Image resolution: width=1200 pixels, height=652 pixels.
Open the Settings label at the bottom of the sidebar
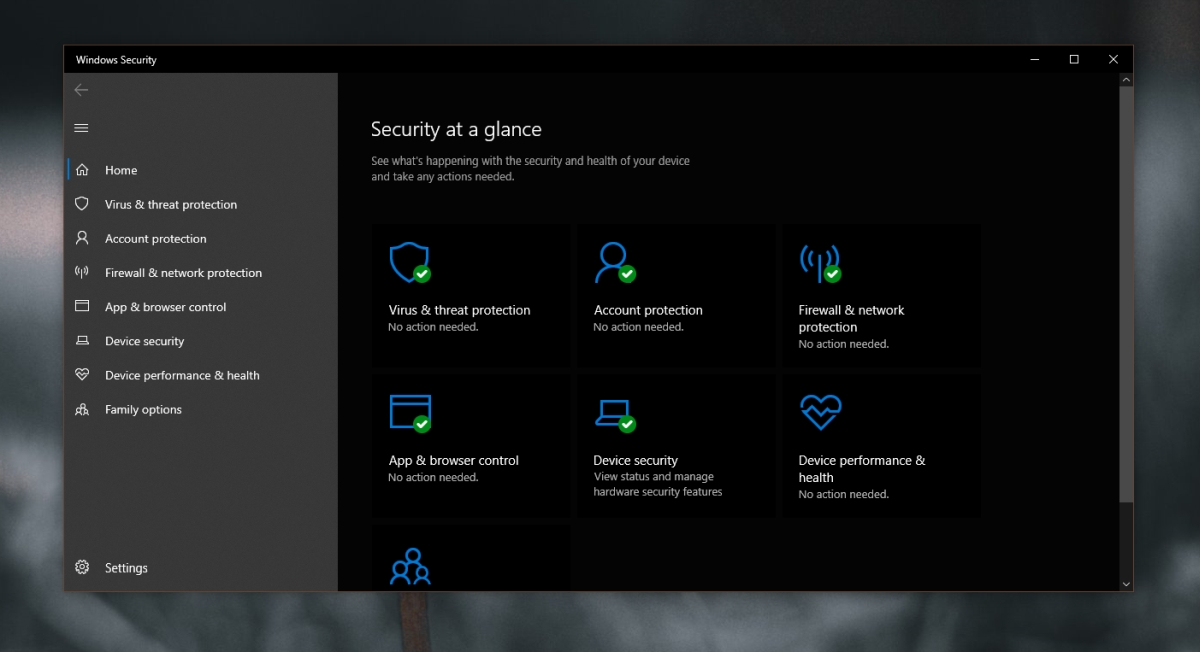126,568
